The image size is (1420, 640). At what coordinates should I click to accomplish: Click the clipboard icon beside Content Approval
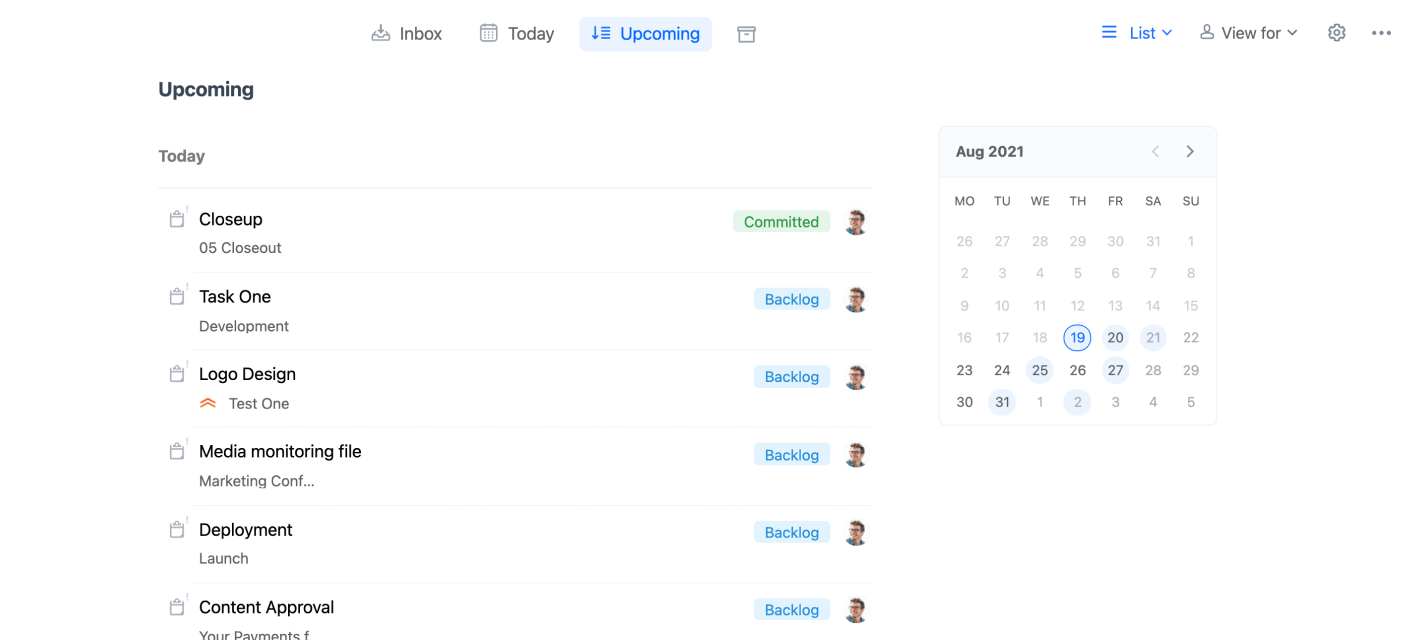click(x=177, y=607)
